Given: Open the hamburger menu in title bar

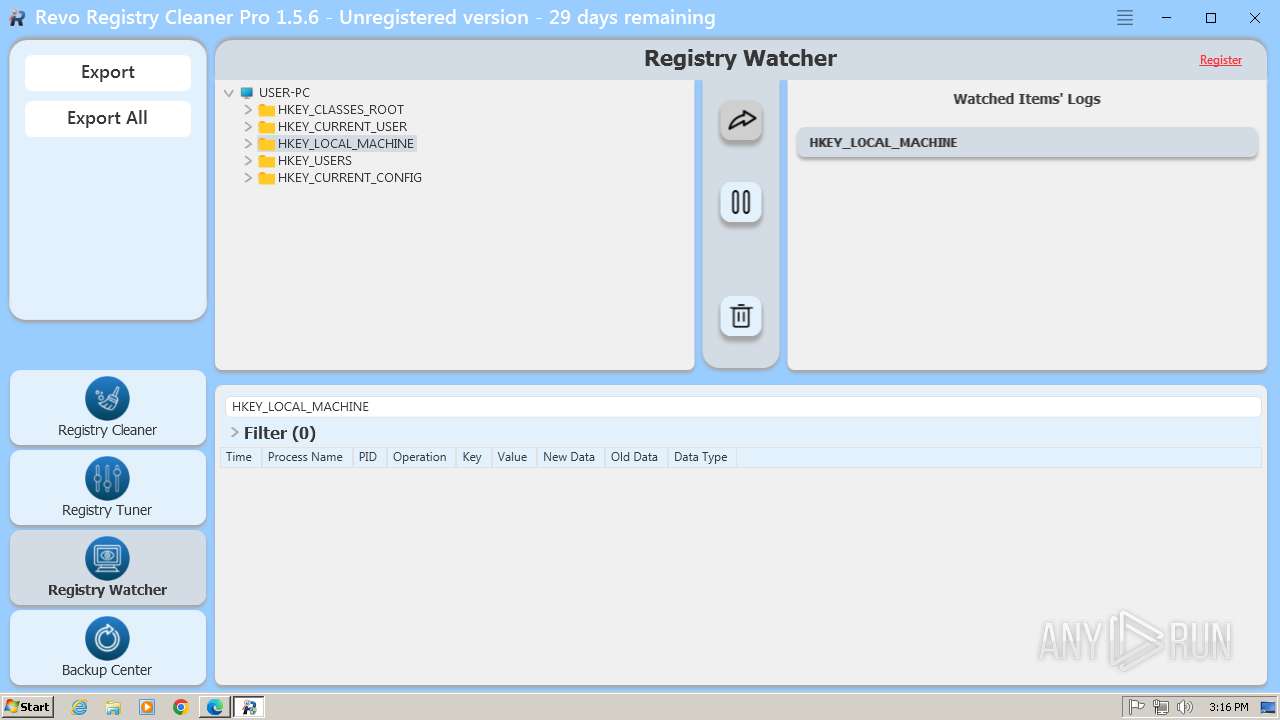Looking at the screenshot, I should coord(1125,18).
